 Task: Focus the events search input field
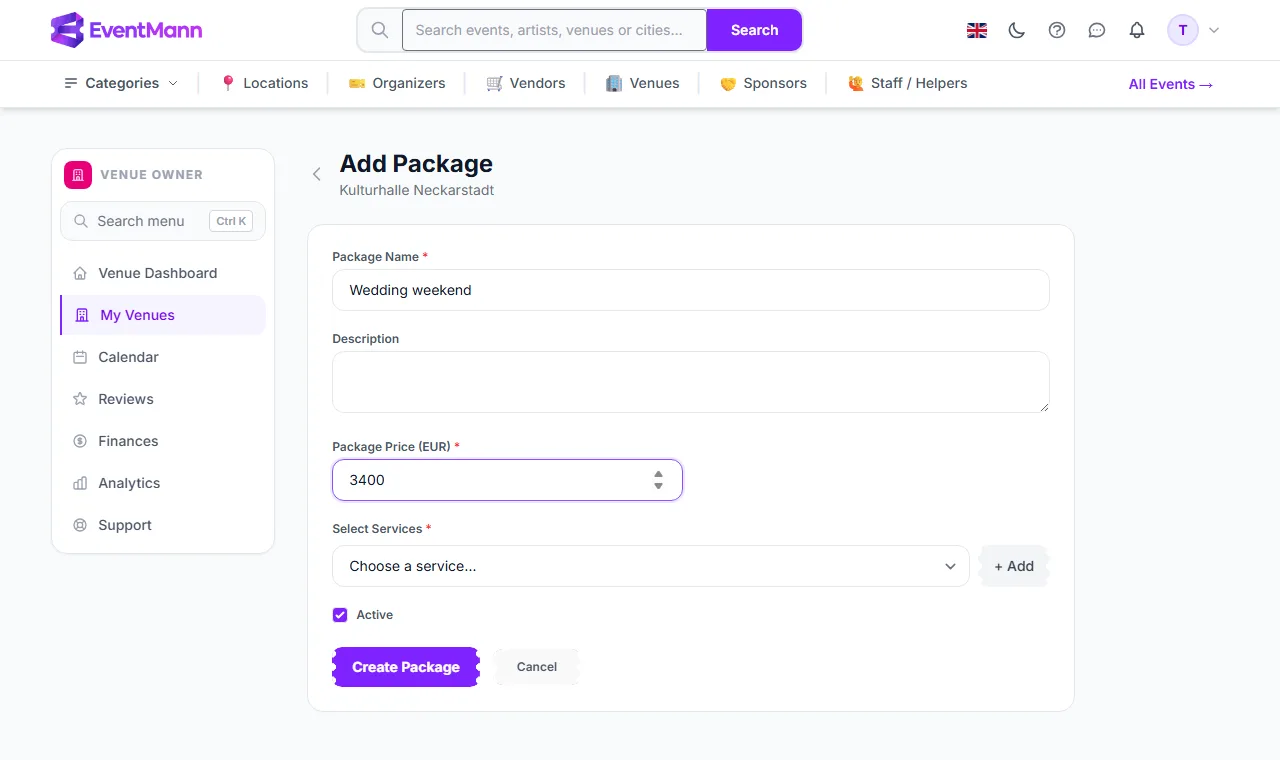tap(554, 30)
